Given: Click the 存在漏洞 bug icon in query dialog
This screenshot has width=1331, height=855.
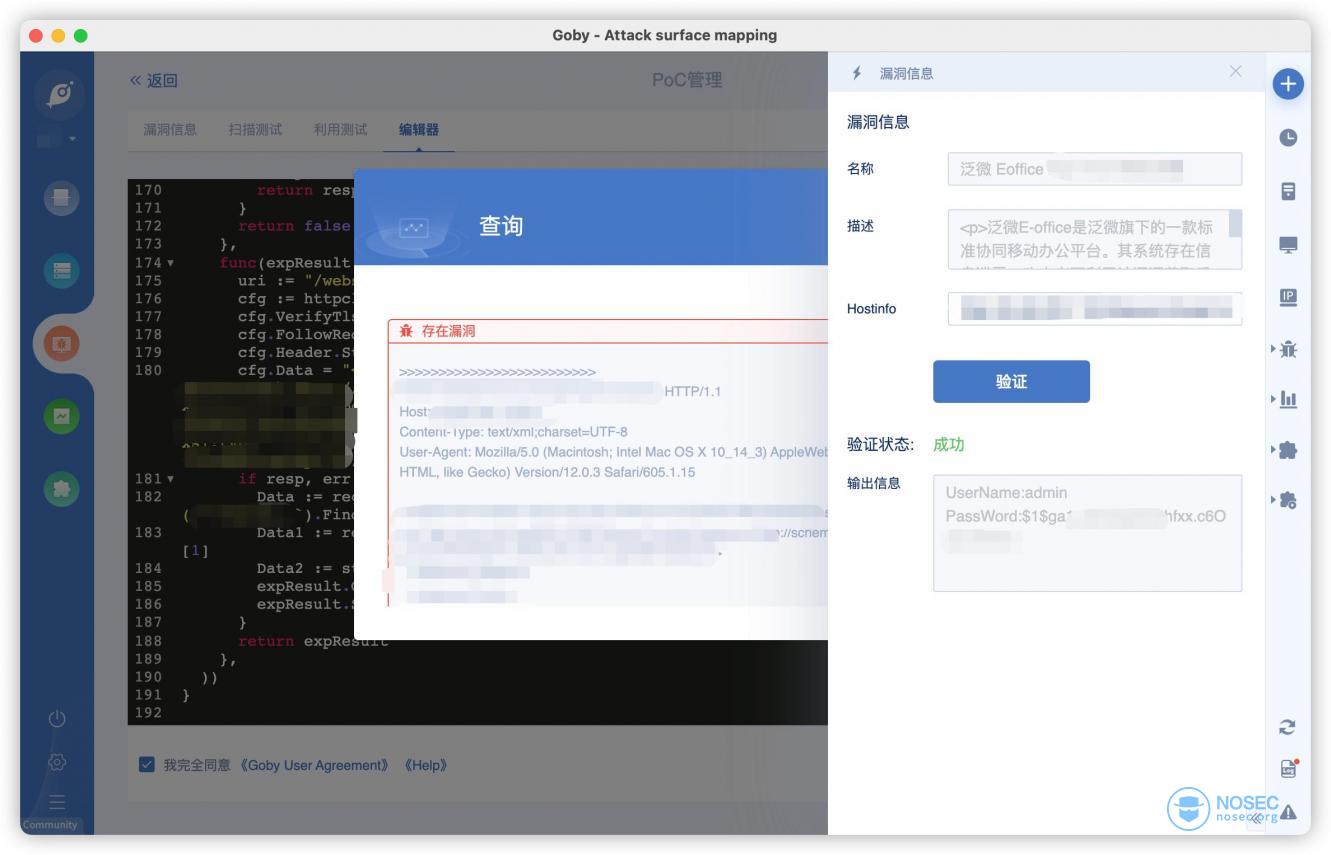Looking at the screenshot, I should pos(406,332).
